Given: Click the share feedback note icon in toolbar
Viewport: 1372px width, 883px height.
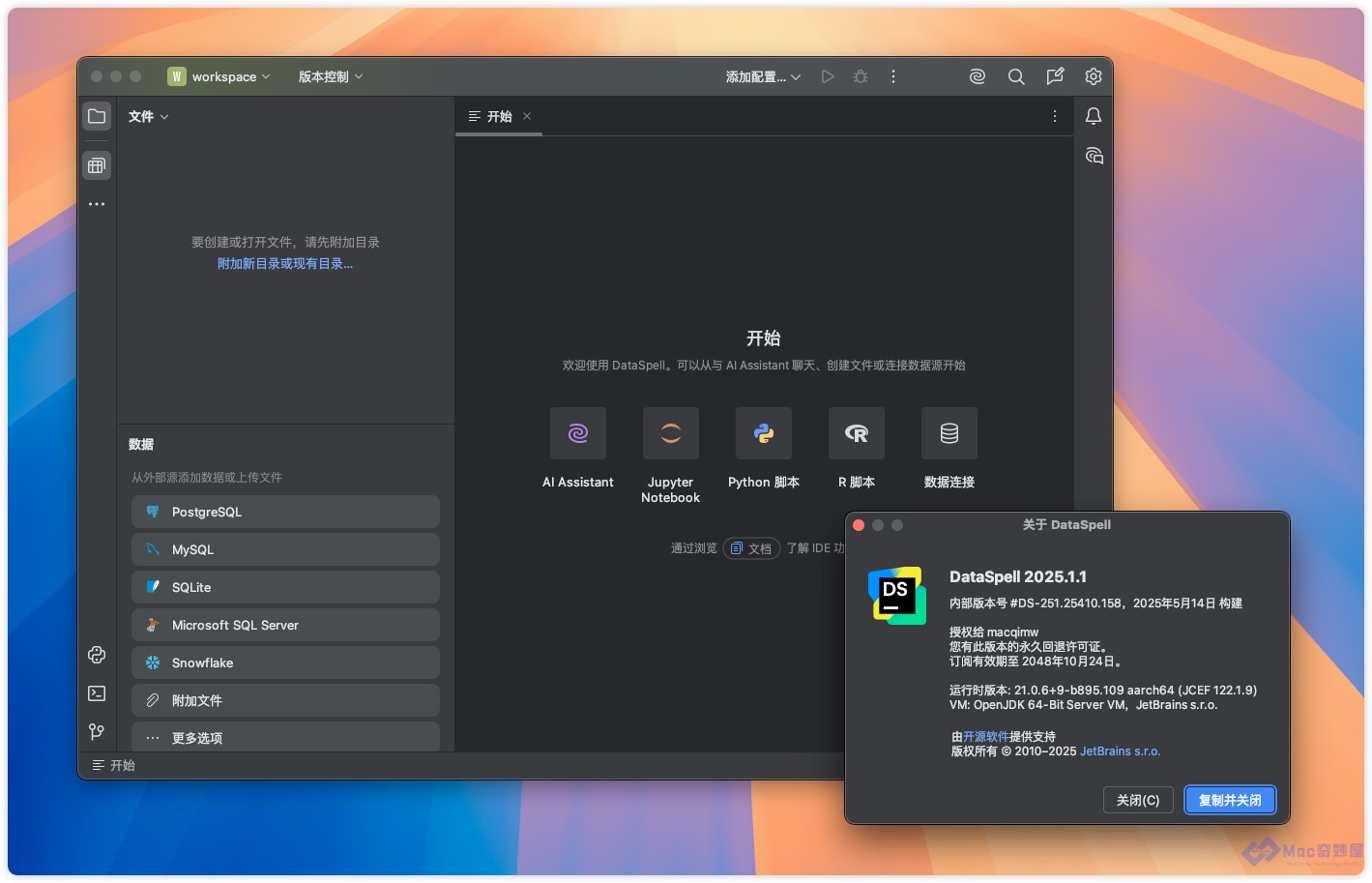Looking at the screenshot, I should (x=1055, y=76).
